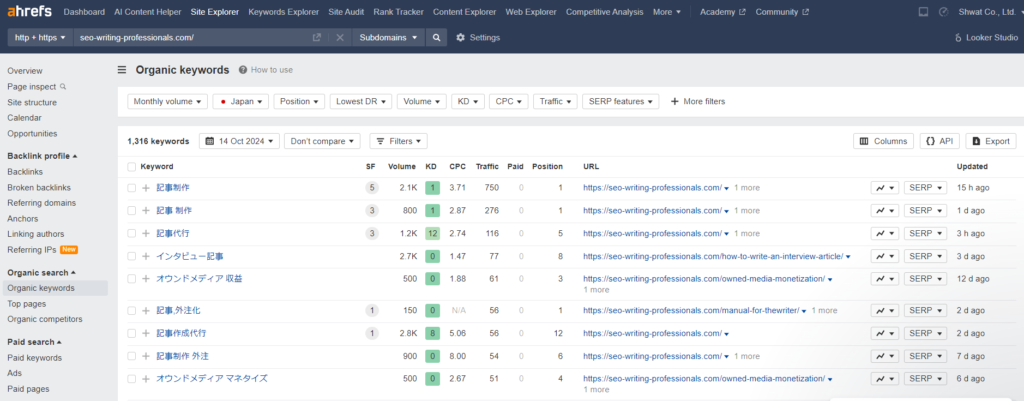
Task: Click the Export button
Action: pyautogui.click(x=984, y=141)
